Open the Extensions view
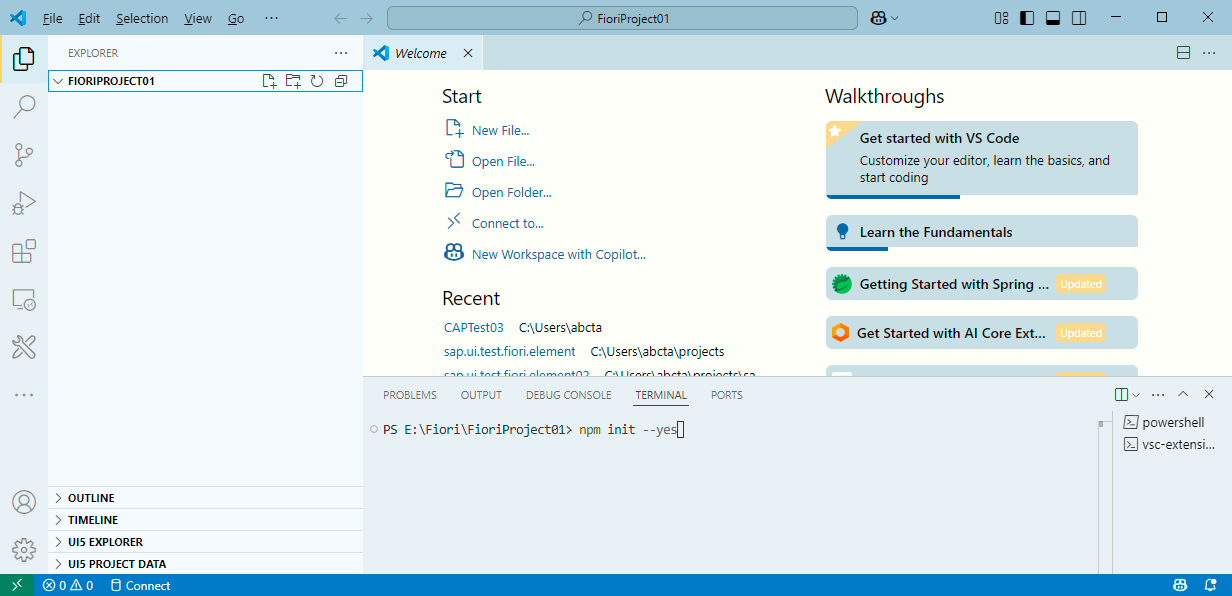 point(24,251)
